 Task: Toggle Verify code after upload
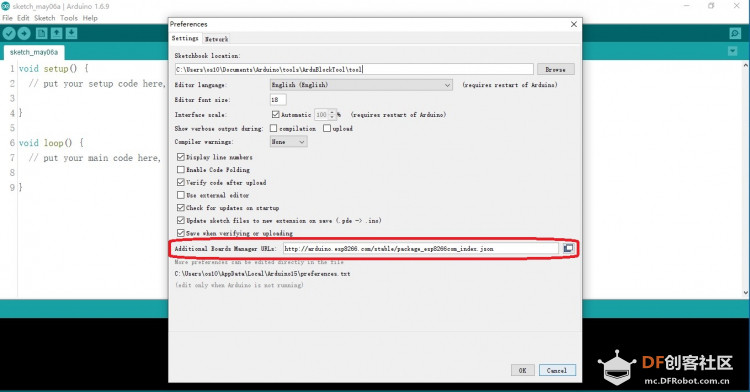click(181, 182)
